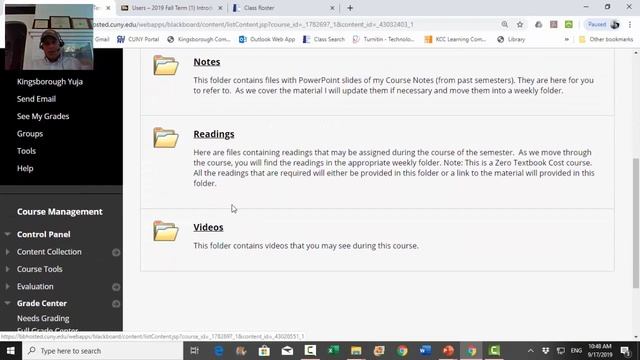Open Needs Grading under Grade Center
640x360 pixels.
43,318
